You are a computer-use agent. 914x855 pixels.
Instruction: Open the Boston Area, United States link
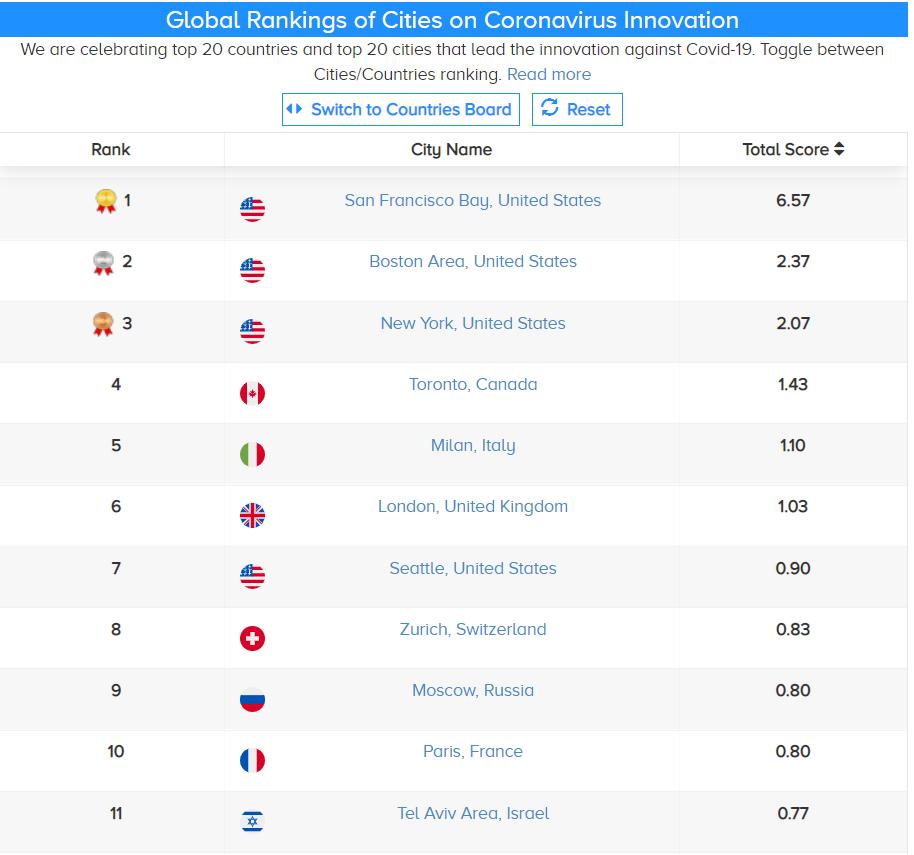473,262
